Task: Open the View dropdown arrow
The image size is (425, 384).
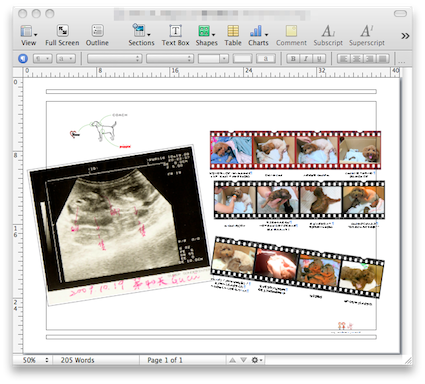Action: point(35,34)
